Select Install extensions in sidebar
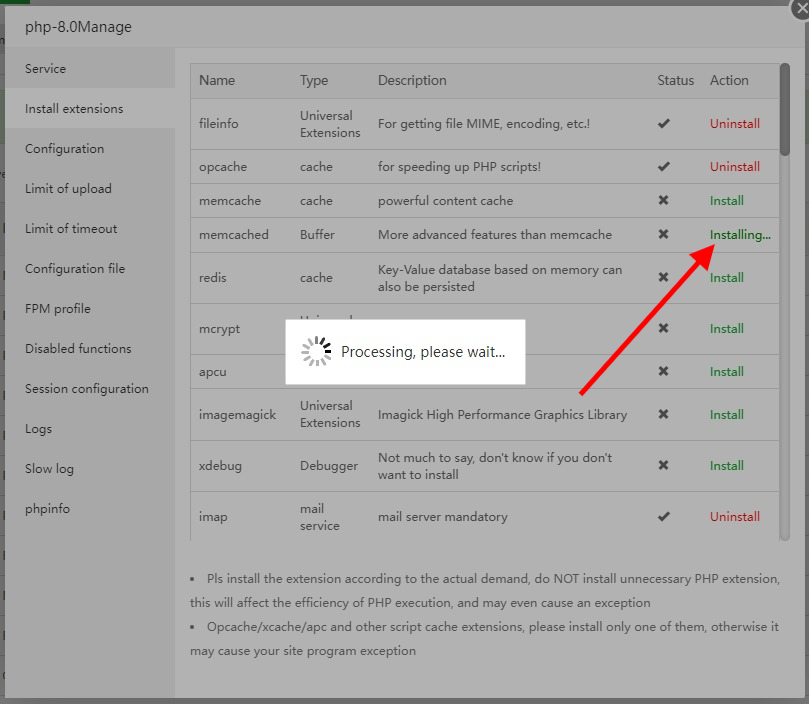This screenshot has width=809, height=704. tap(74, 109)
